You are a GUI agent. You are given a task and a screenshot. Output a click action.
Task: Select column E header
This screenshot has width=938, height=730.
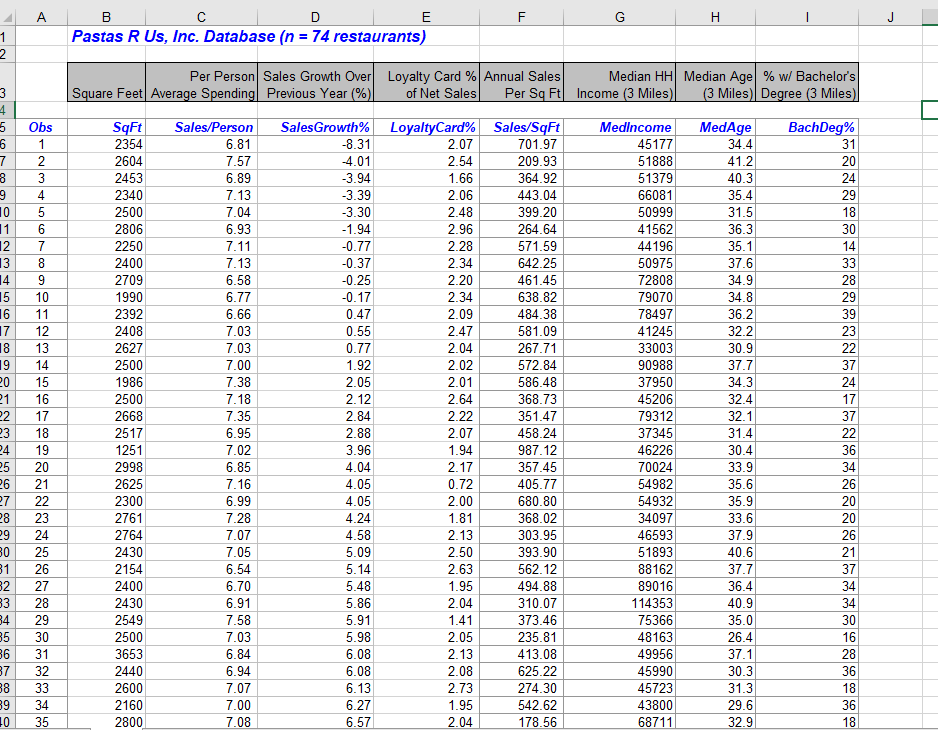[427, 17]
